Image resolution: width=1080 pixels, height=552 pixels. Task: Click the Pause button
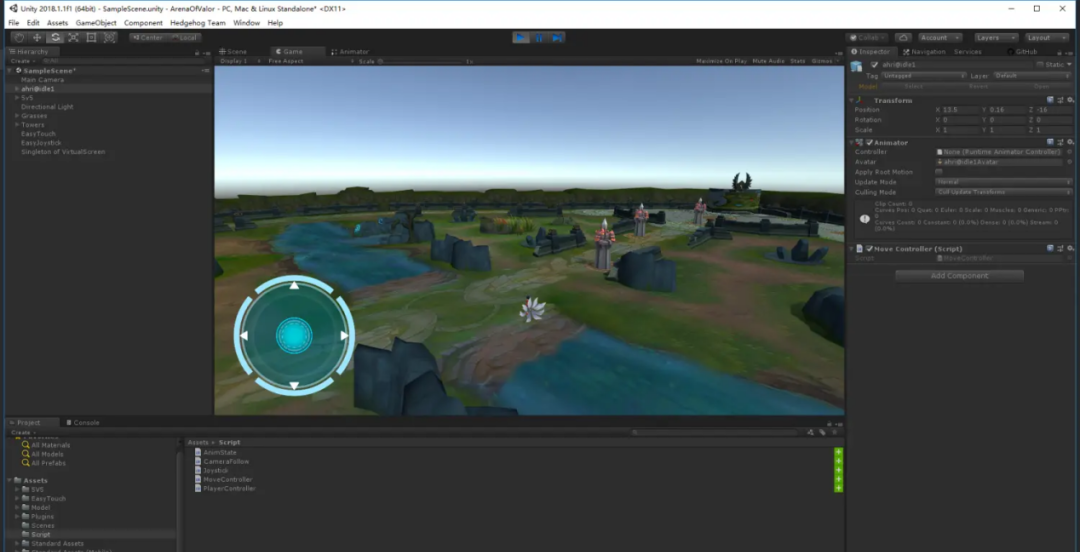coord(539,38)
